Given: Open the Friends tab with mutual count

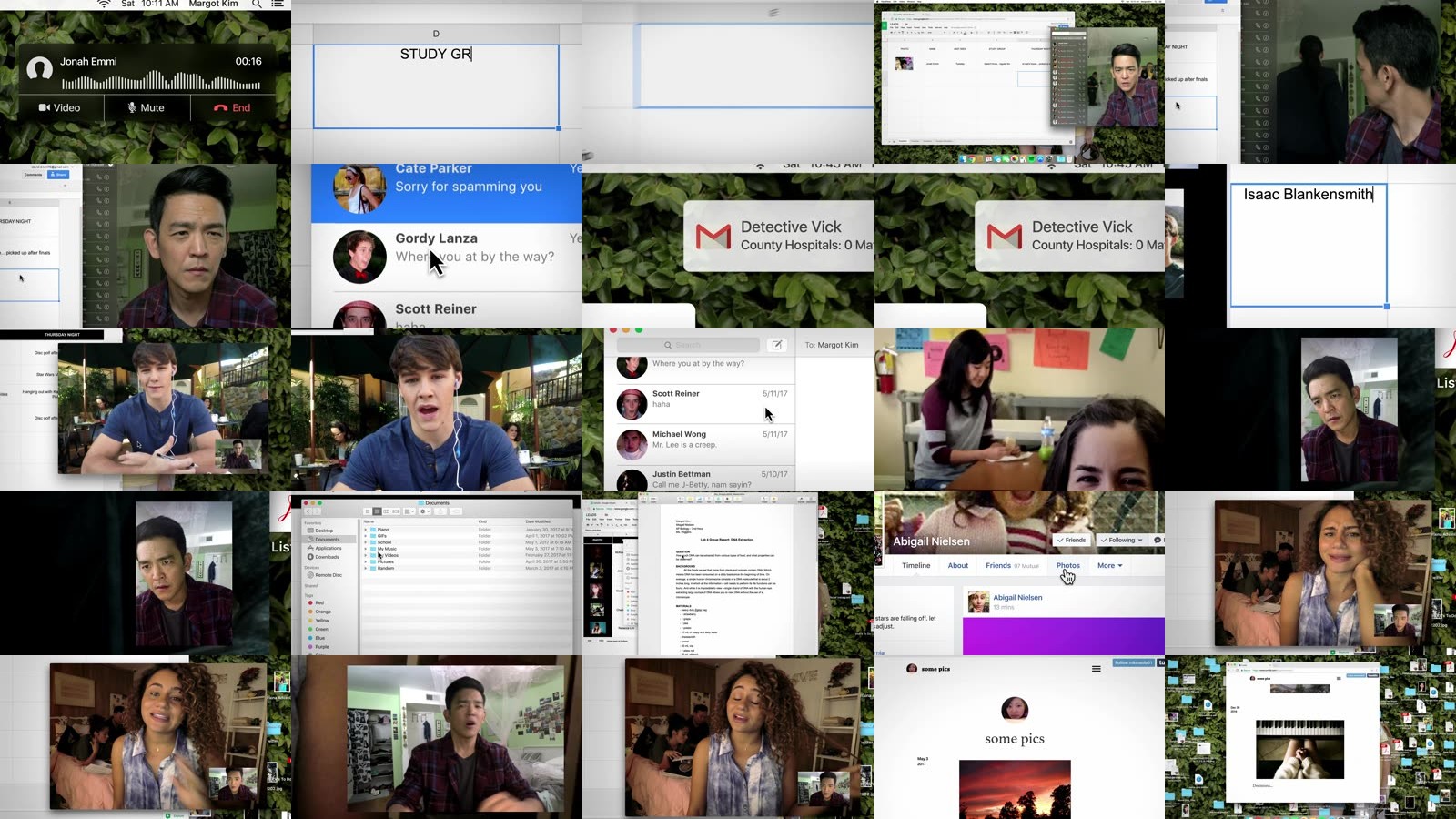Looking at the screenshot, I should (1012, 565).
